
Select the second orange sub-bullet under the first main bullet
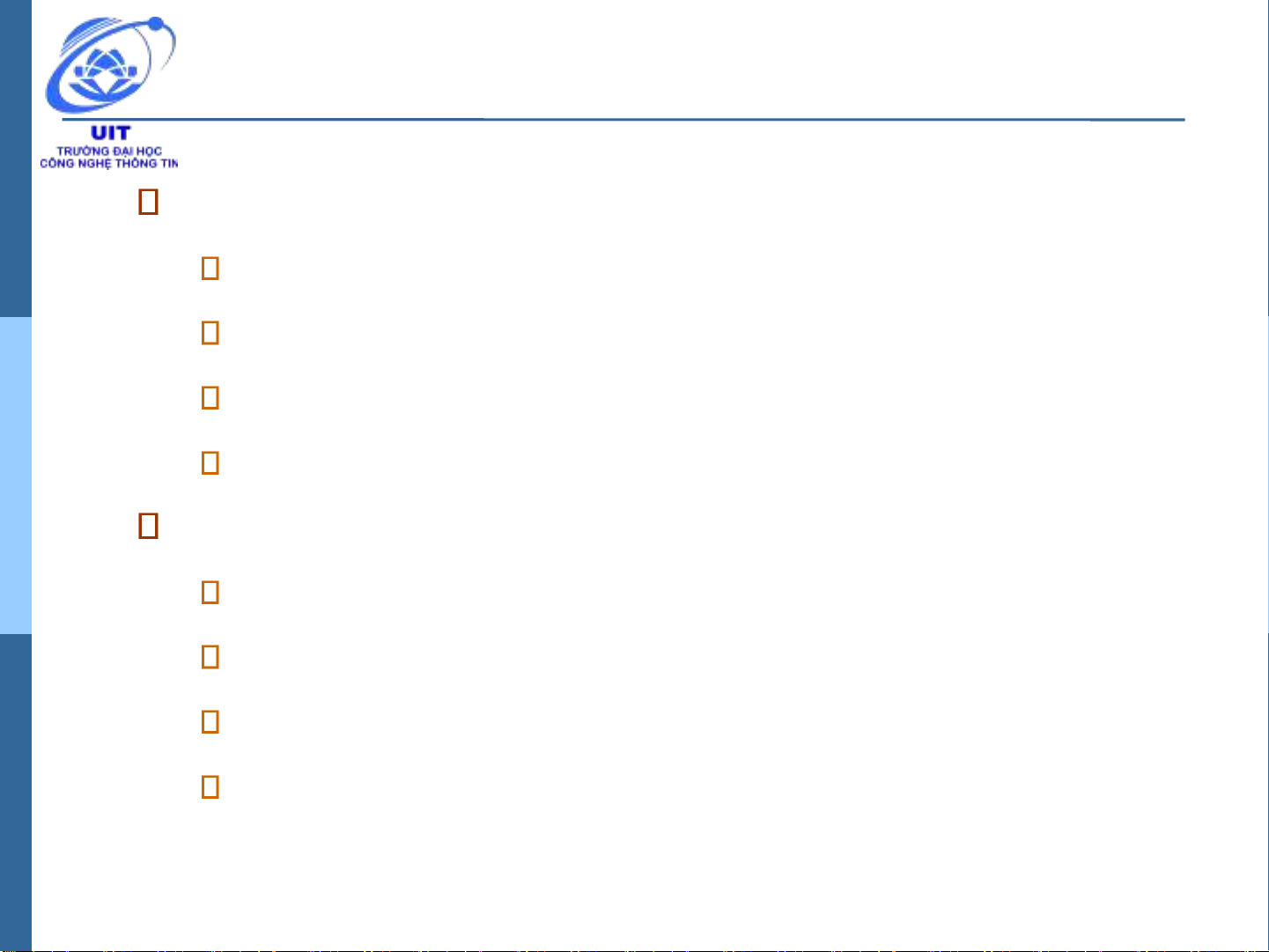click(210, 333)
